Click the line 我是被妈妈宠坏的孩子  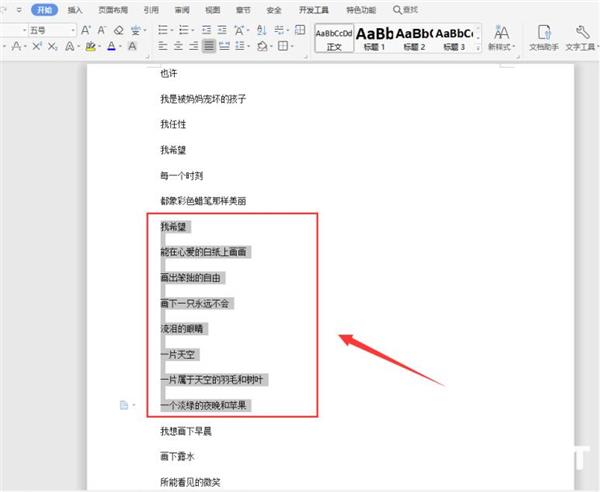[x=203, y=99]
